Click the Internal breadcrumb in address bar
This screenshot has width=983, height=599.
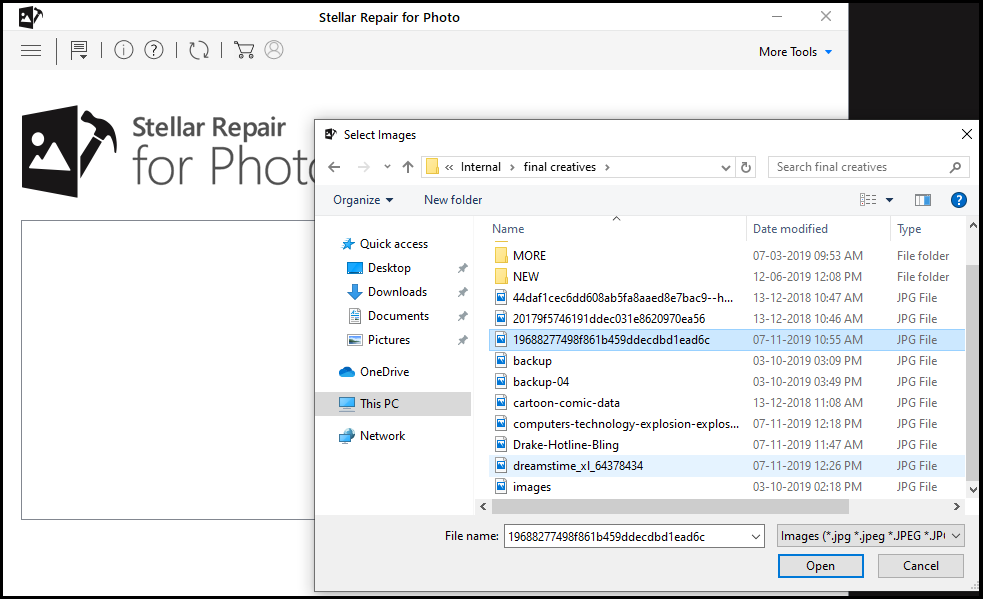coord(480,167)
